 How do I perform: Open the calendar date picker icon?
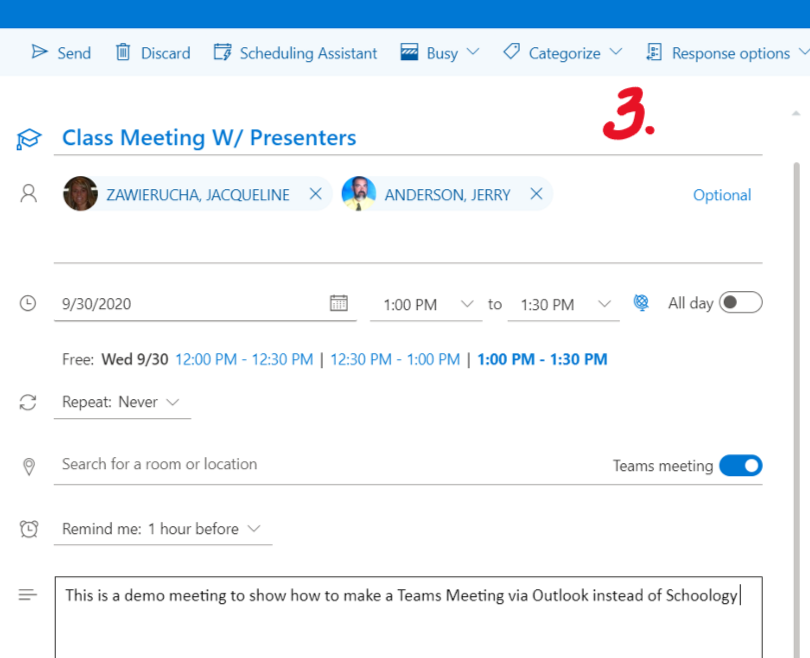click(339, 303)
